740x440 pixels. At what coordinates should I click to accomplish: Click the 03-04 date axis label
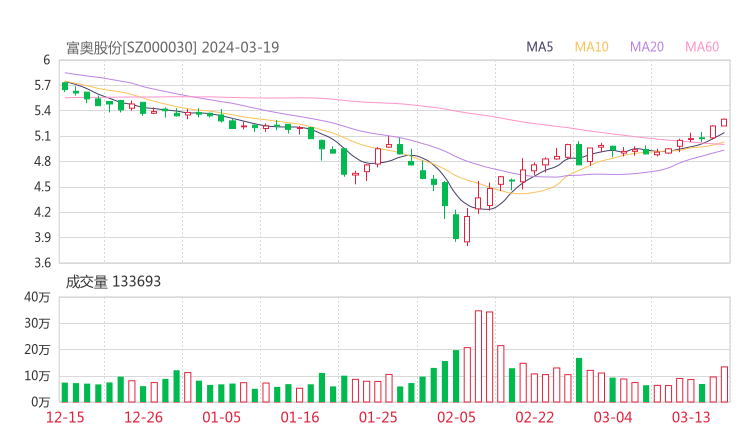613,417
